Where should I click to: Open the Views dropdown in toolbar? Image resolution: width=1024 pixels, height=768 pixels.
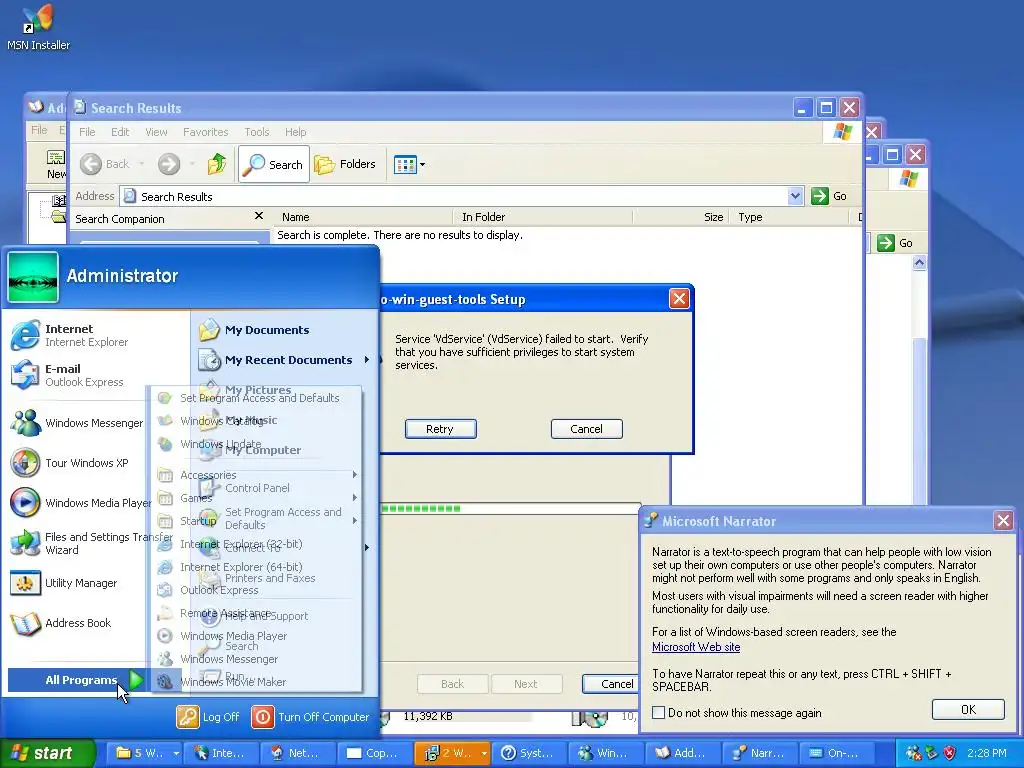point(409,165)
